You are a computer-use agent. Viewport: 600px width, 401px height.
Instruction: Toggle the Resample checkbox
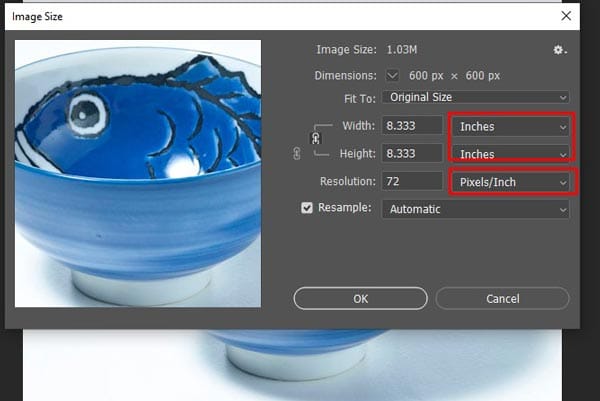(307, 208)
